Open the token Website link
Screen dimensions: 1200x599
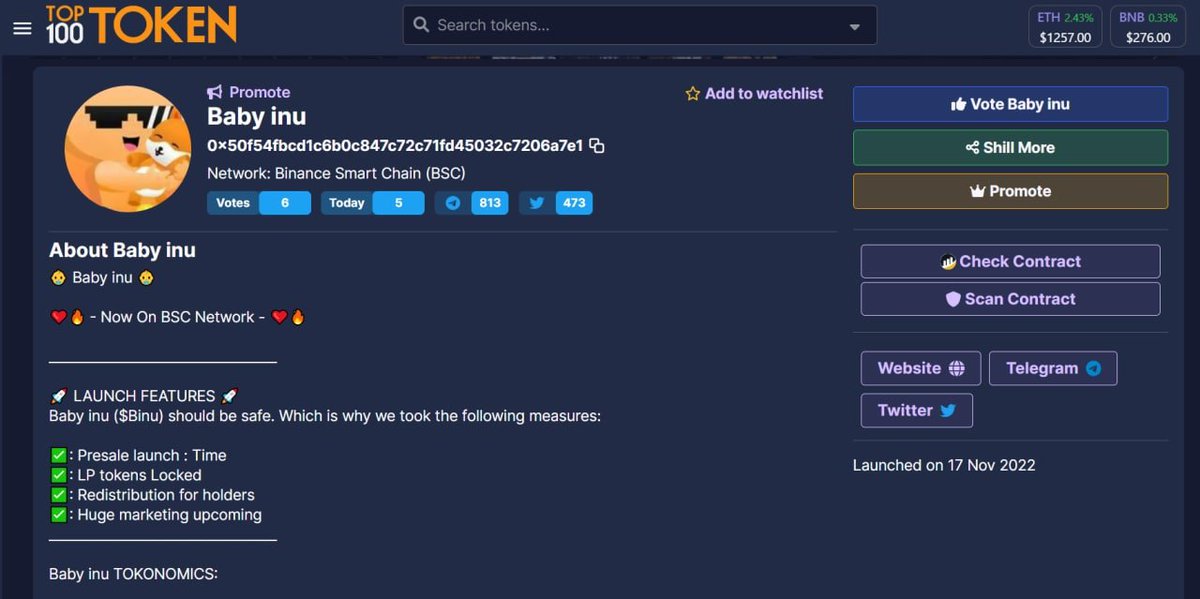[921, 368]
